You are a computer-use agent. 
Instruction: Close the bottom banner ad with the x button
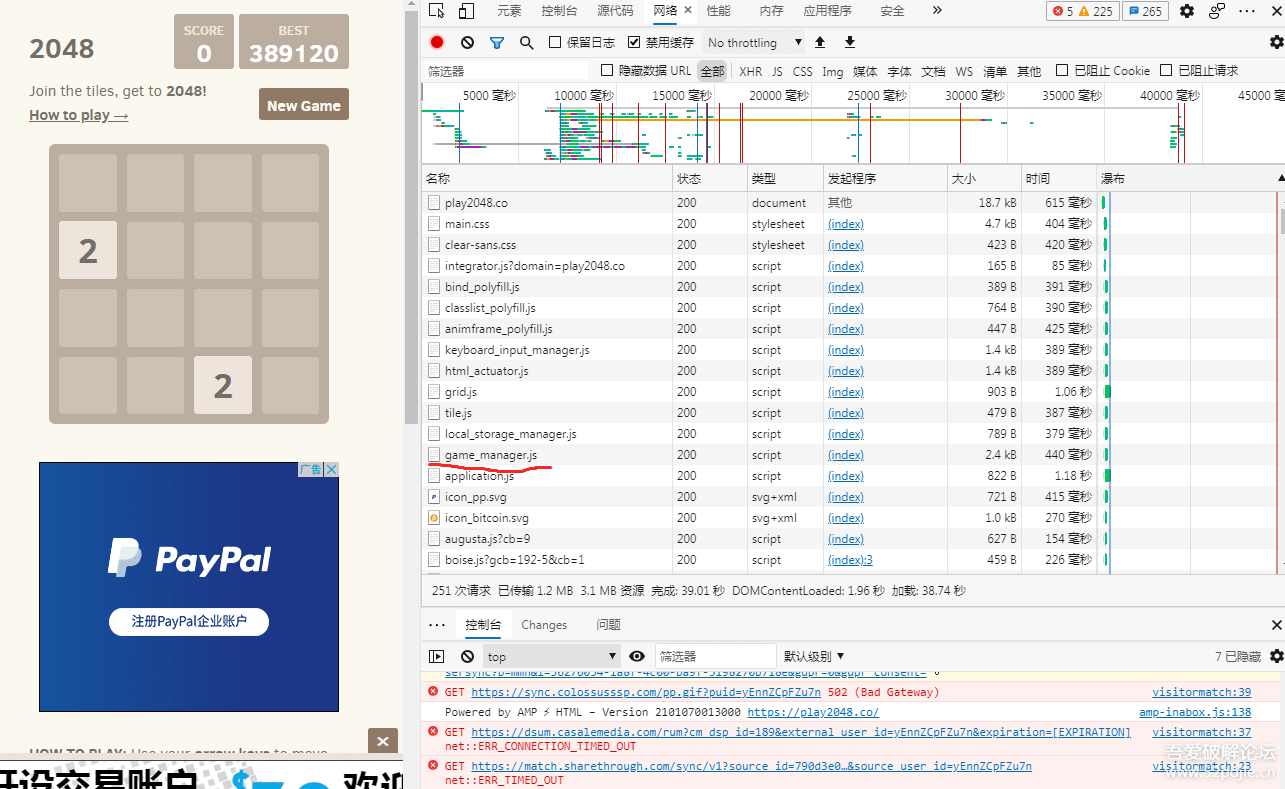(382, 742)
